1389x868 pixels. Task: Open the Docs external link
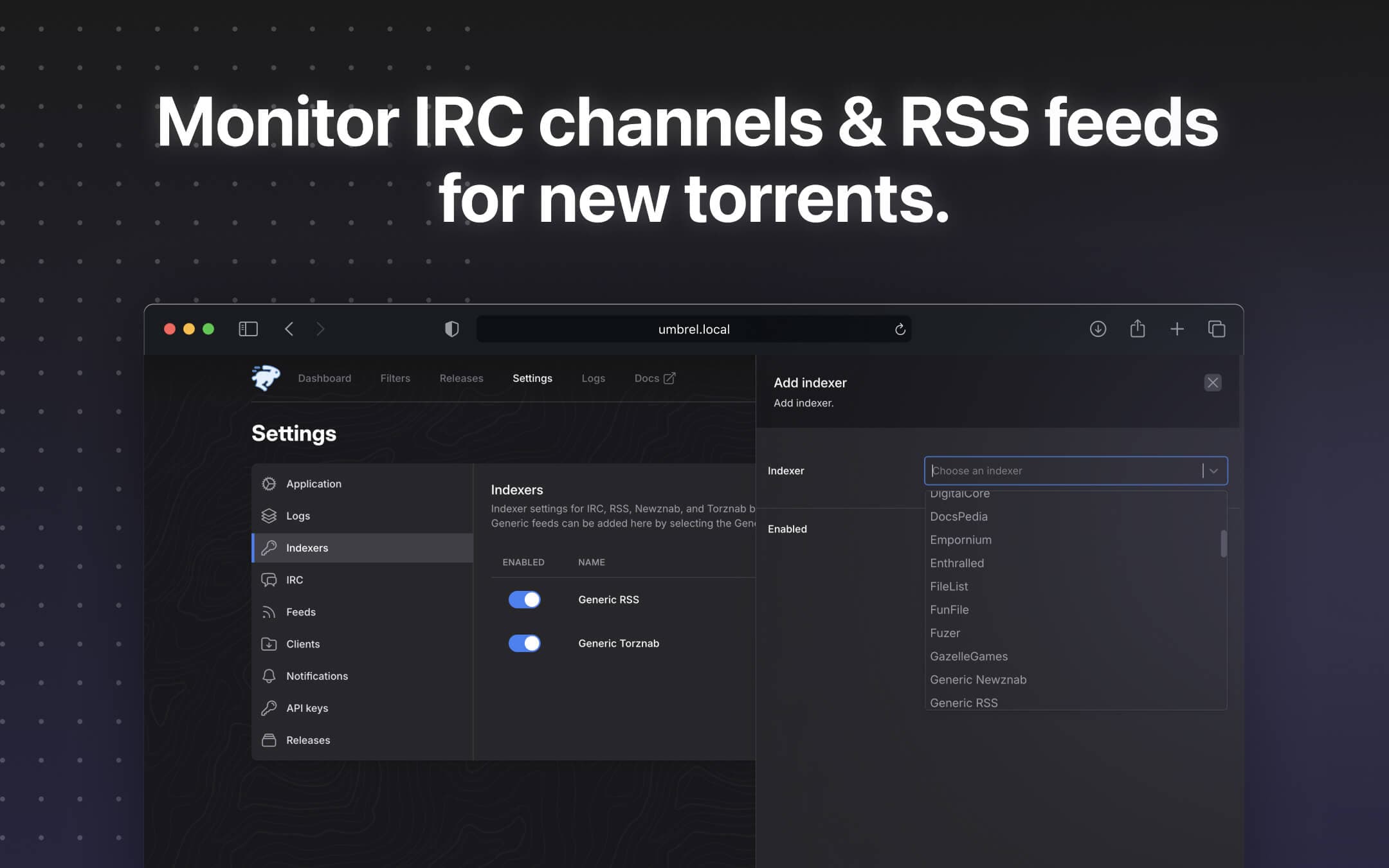pos(654,378)
